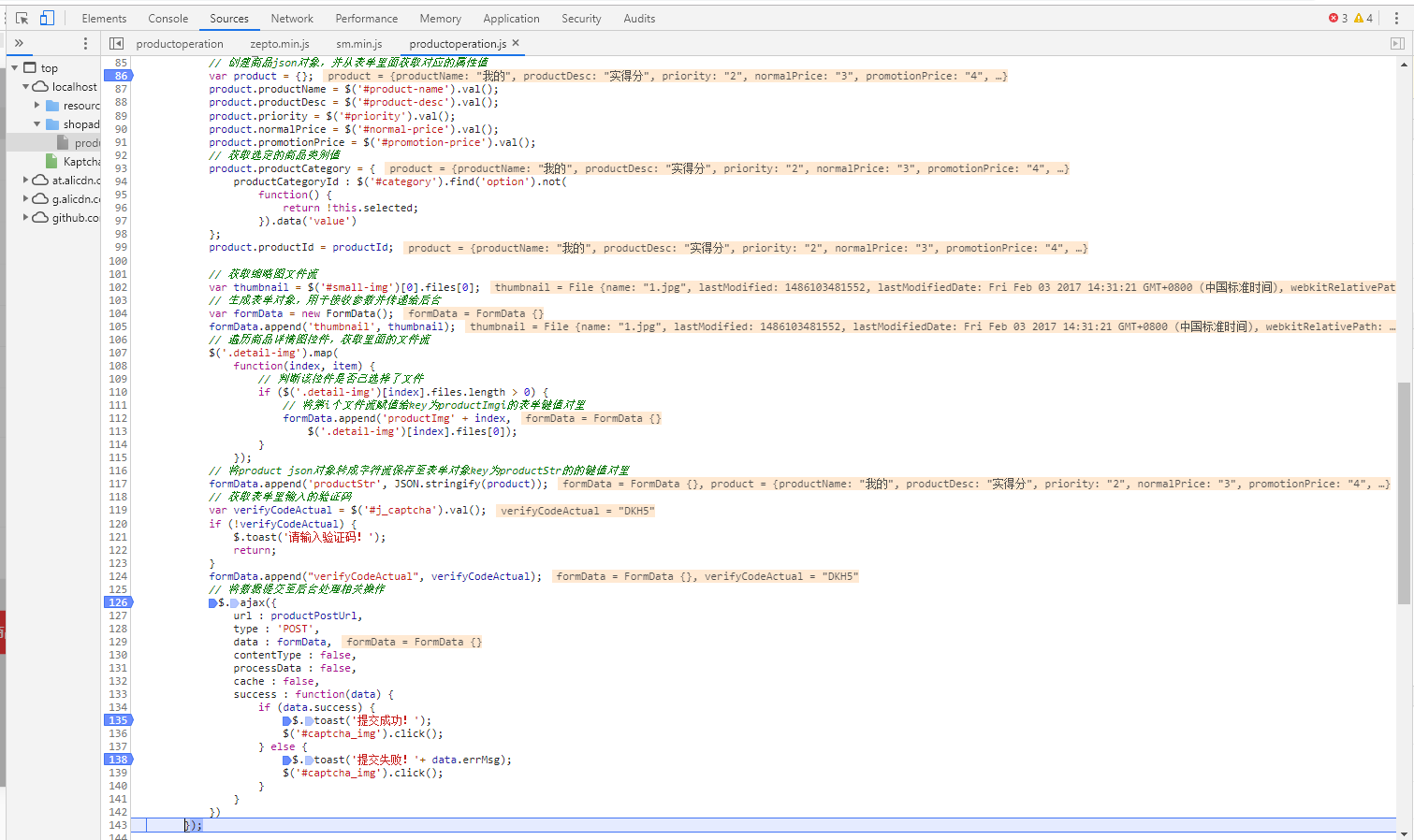Image resolution: width=1414 pixels, height=840 pixels.
Task: Click the thumbnail File inline value on line 102
Action: tap(943, 287)
